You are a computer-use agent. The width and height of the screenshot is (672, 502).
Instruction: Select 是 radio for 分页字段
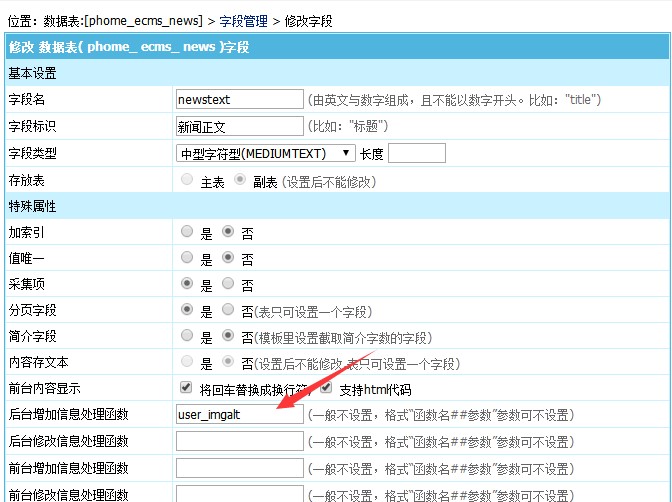187,310
